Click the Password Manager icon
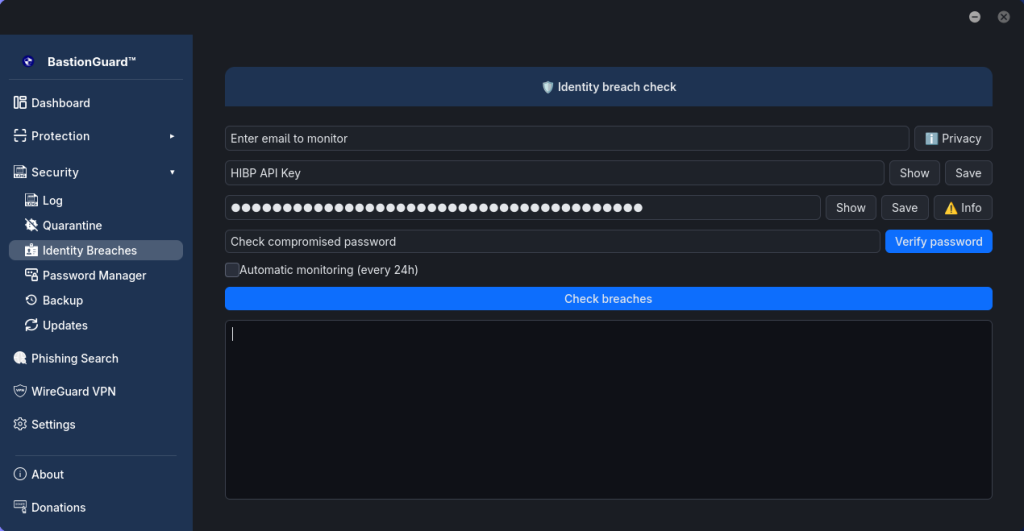Viewport: 1024px width, 531px height. tap(31, 275)
